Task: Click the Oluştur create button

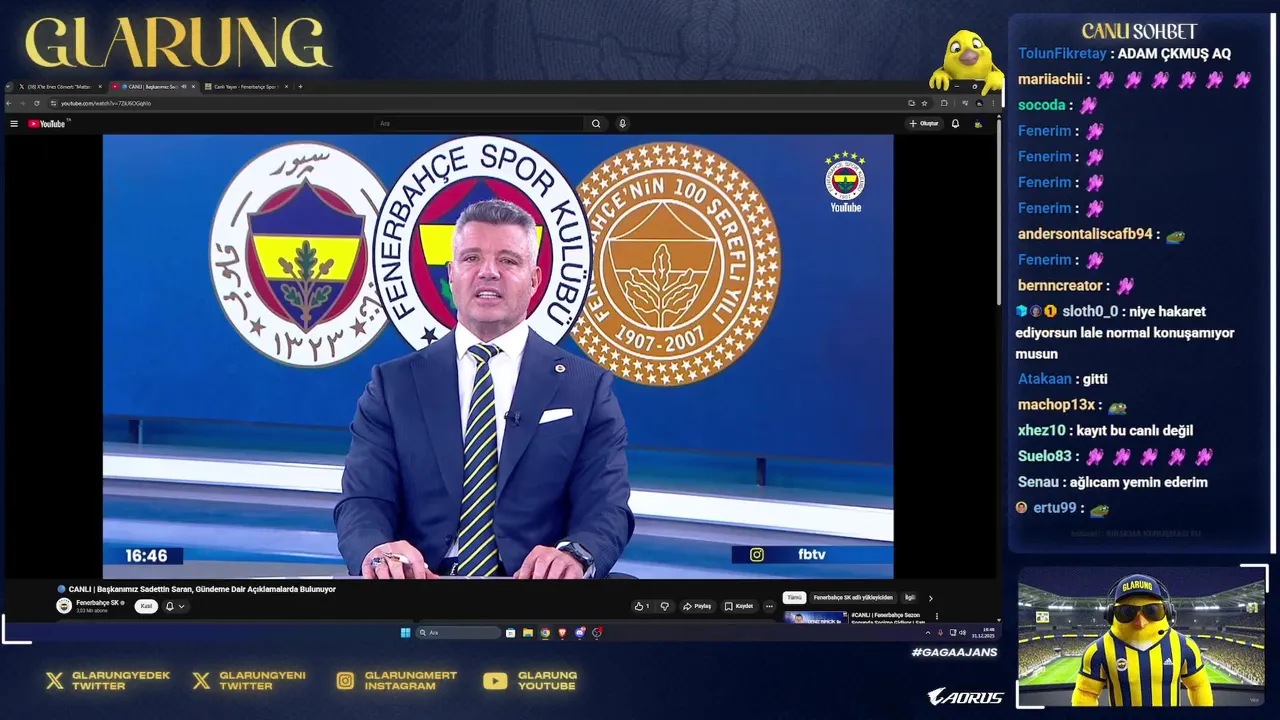Action: (924, 124)
